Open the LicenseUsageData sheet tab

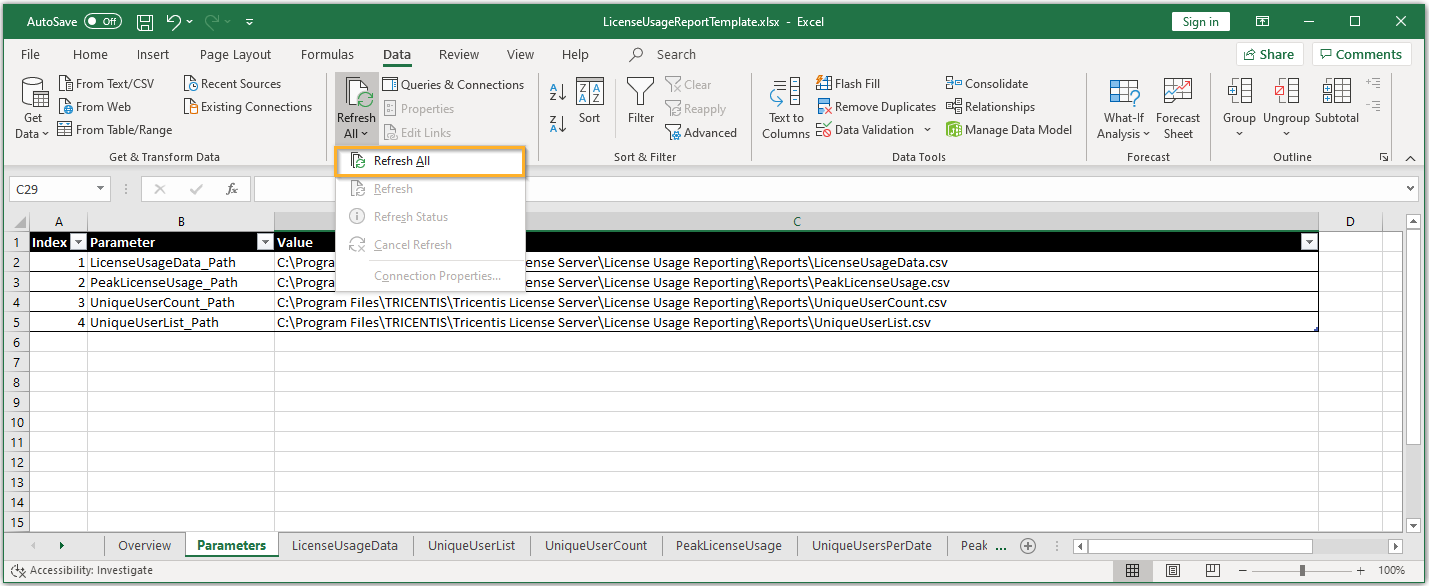click(x=344, y=545)
